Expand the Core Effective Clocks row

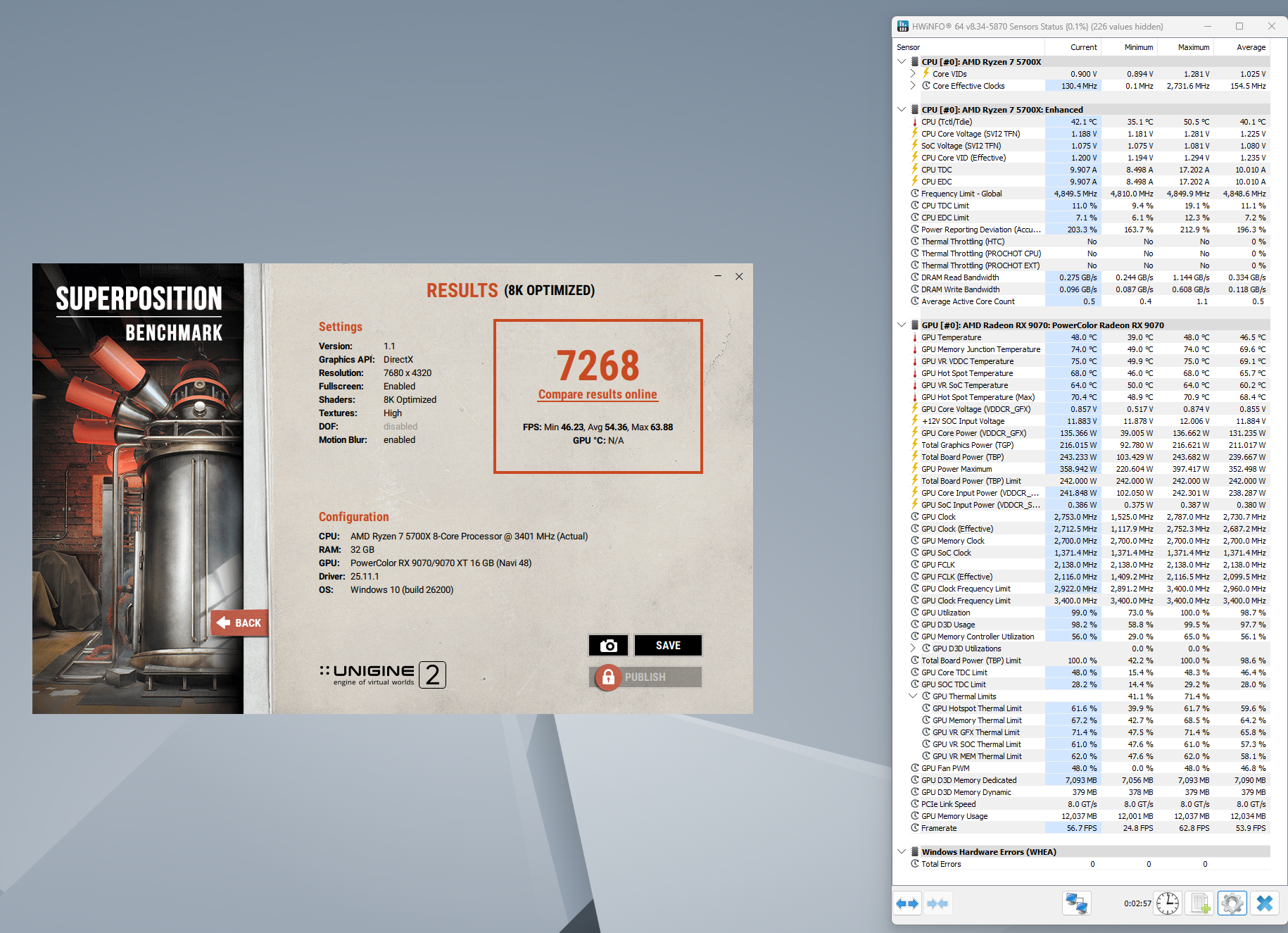913,86
